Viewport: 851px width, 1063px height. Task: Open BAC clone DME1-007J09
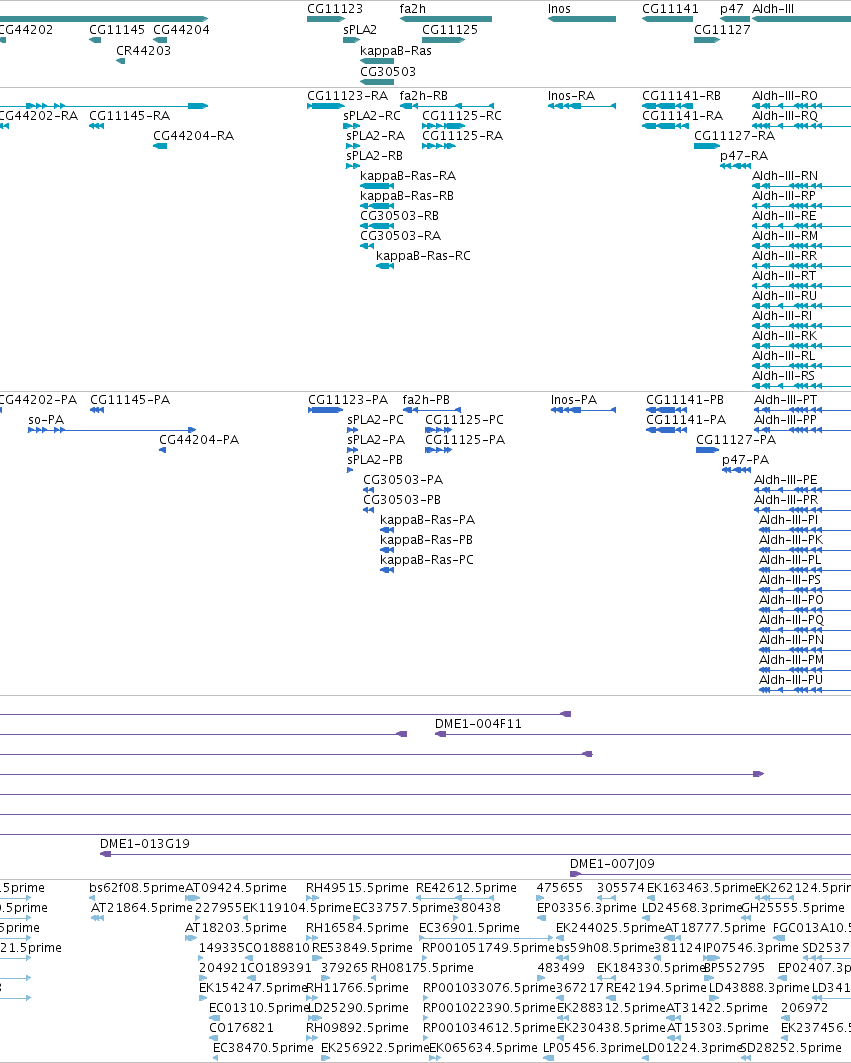click(x=612, y=864)
